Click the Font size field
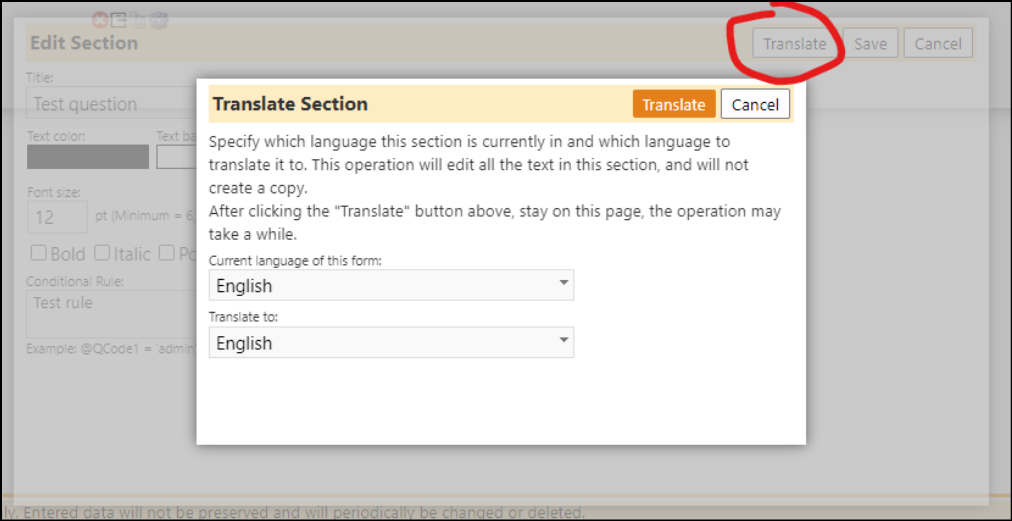1012x521 pixels. tap(57, 217)
